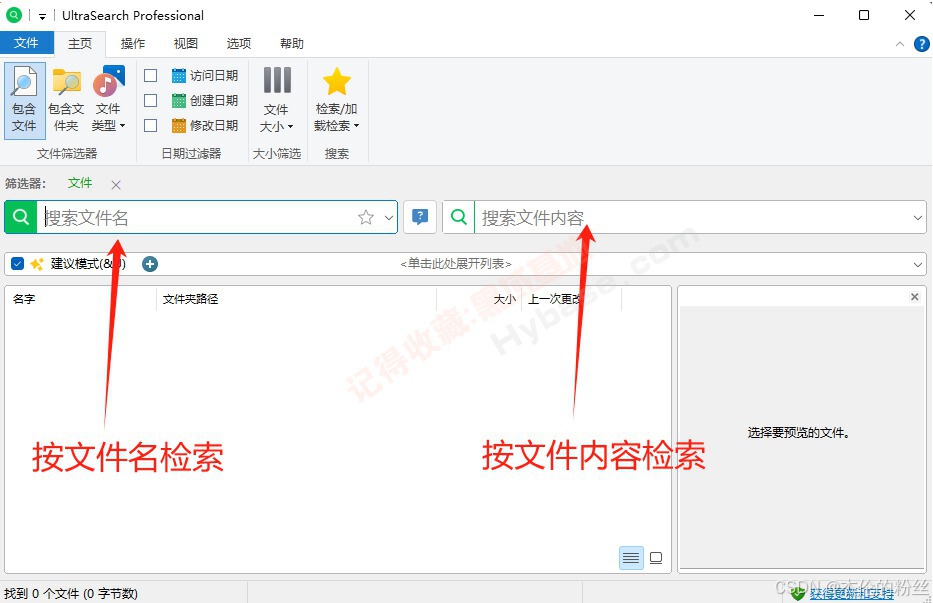This screenshot has width=933, height=603.
Task: Click the file content search magnifier icon
Action: (459, 217)
